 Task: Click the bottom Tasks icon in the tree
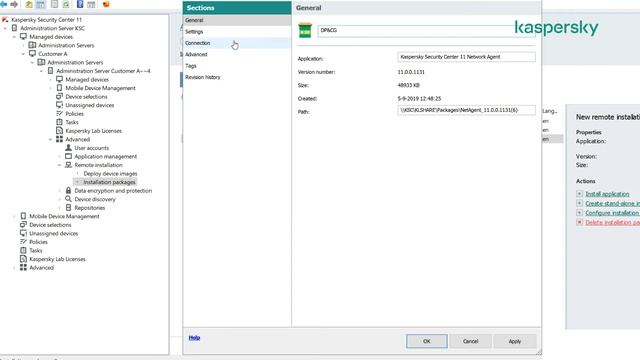(23, 250)
